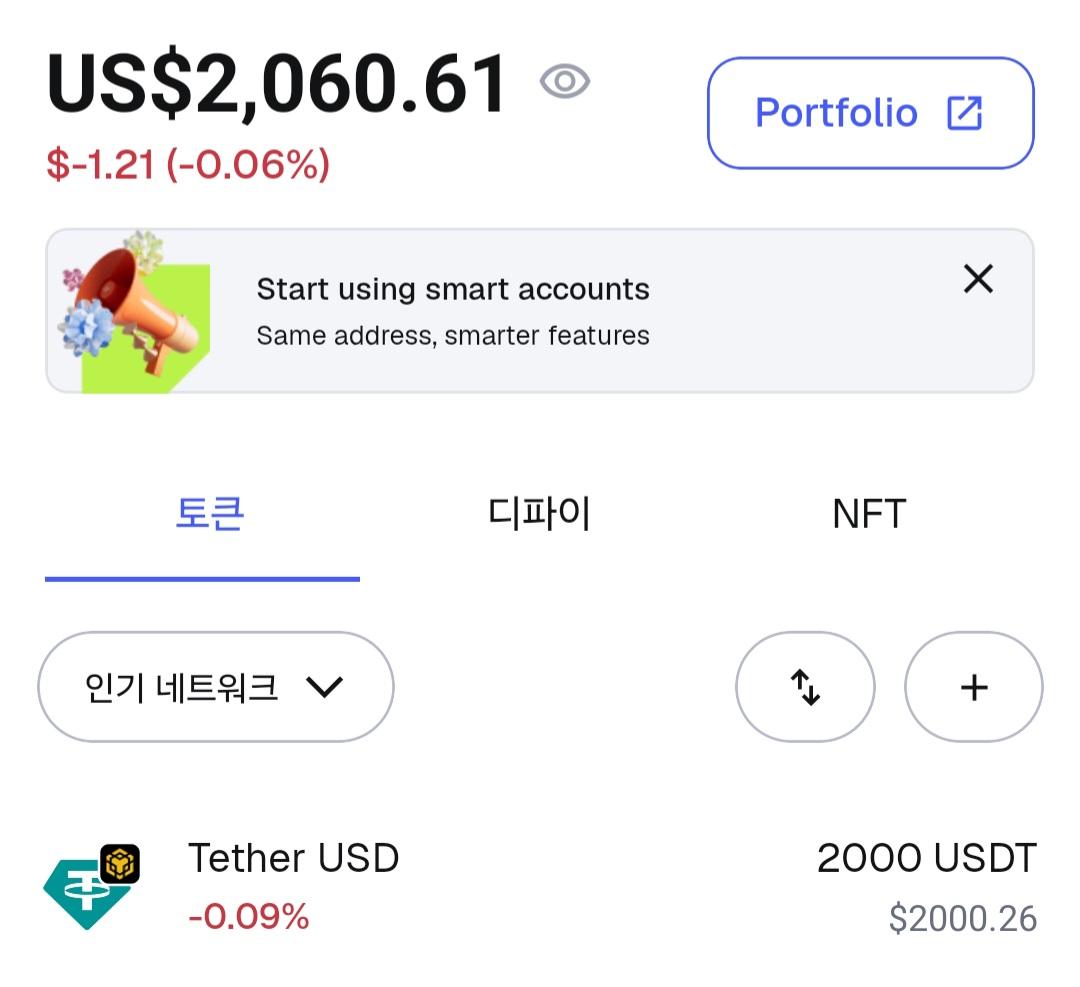Image resolution: width=1080 pixels, height=987 pixels.
Task: Click the plus icon to add token
Action: click(973, 687)
